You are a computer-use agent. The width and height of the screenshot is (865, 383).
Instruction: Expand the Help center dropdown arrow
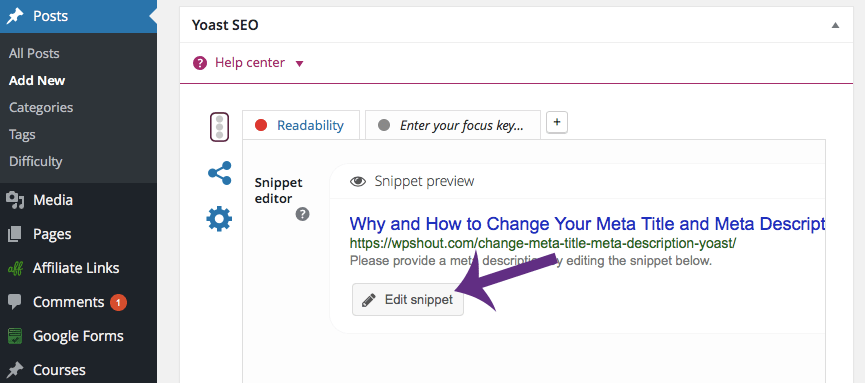click(300, 63)
